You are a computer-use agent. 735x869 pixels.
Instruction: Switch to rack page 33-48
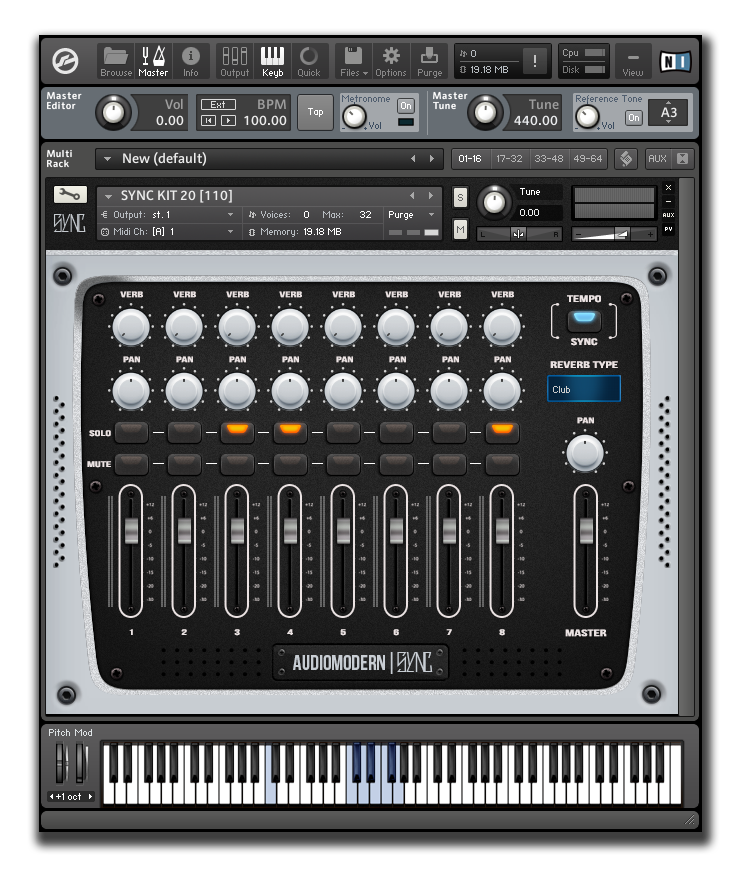[x=548, y=159]
